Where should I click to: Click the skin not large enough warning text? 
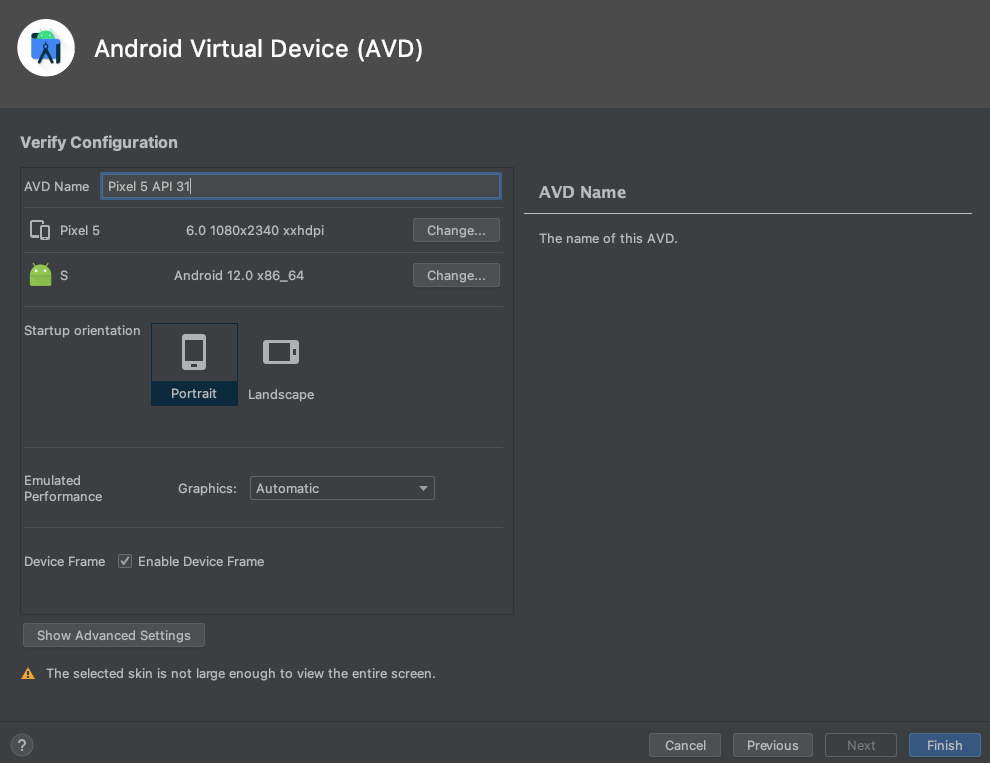click(x=241, y=673)
